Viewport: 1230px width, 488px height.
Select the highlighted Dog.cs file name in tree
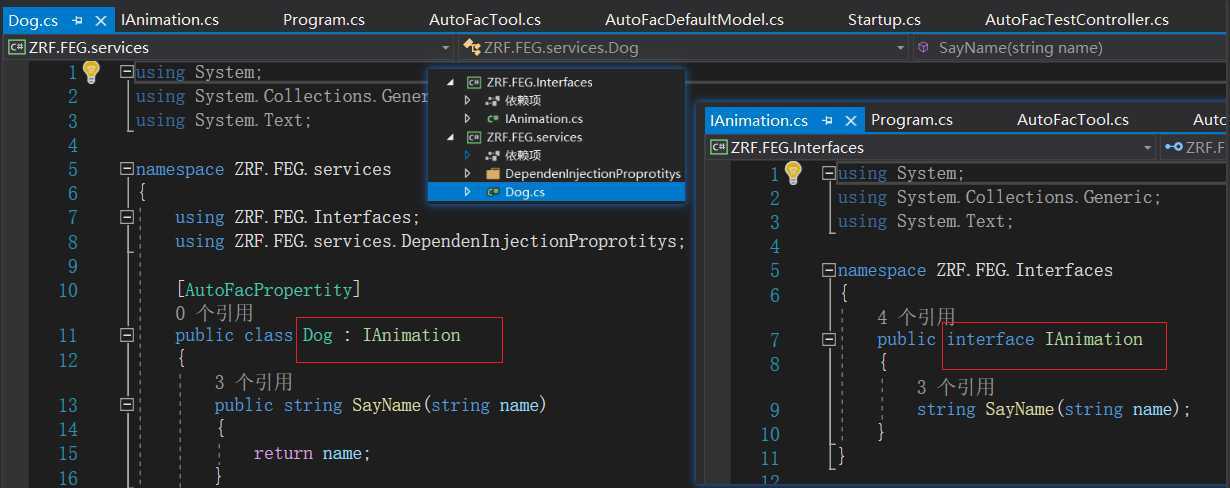525,192
